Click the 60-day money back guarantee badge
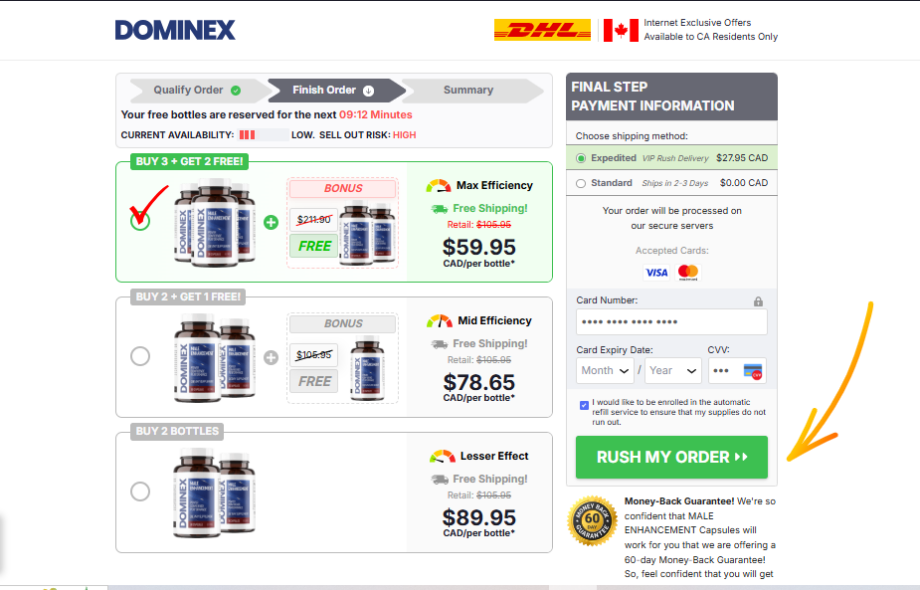Viewport: 920px width, 590px height. click(592, 521)
